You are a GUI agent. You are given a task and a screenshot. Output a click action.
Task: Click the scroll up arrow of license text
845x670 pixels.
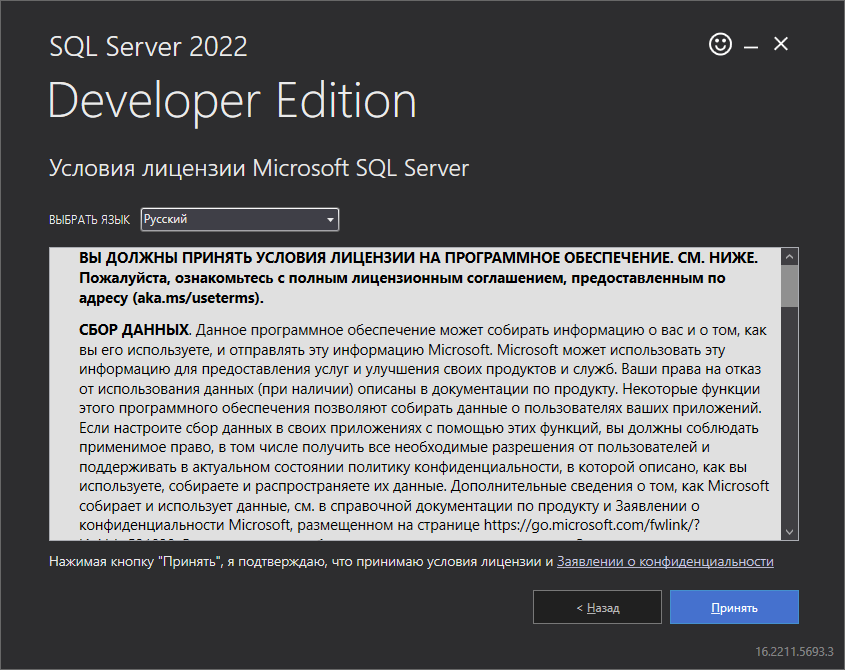coord(789,256)
